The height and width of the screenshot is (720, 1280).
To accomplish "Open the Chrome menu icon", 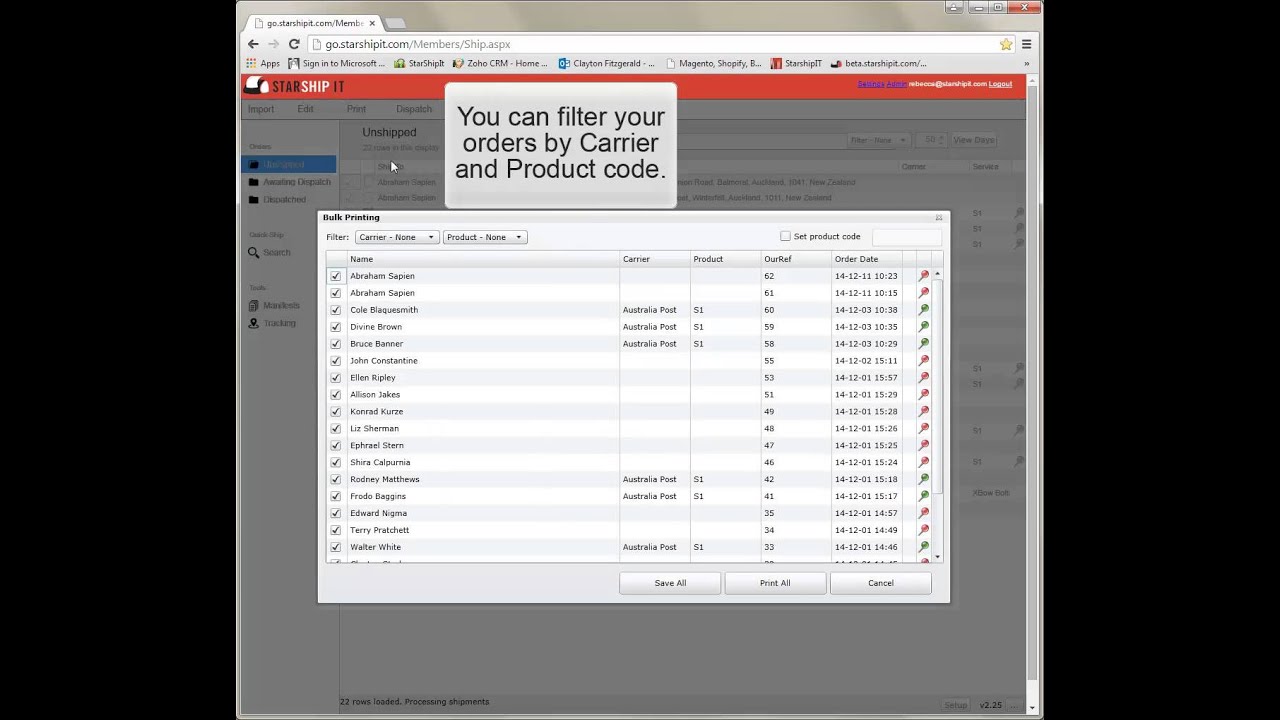I will point(1026,44).
